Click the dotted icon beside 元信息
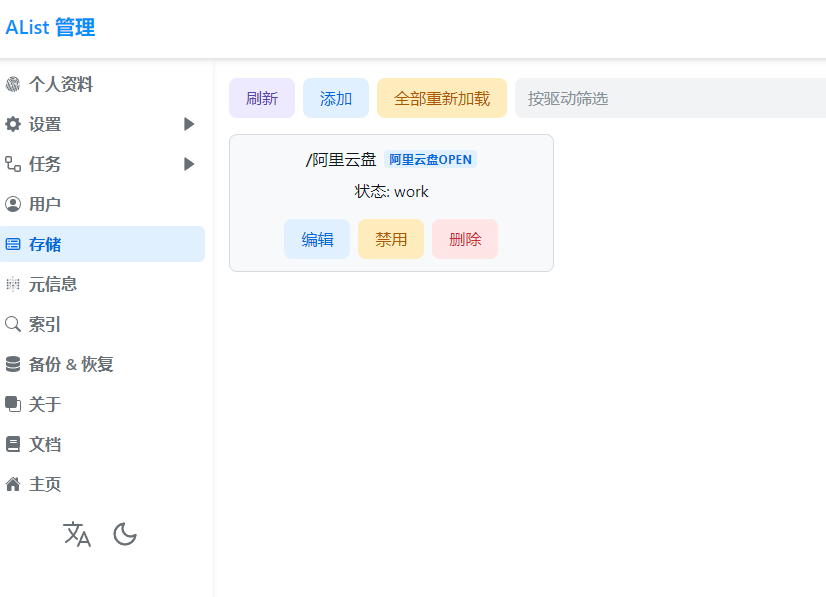 tap(13, 284)
